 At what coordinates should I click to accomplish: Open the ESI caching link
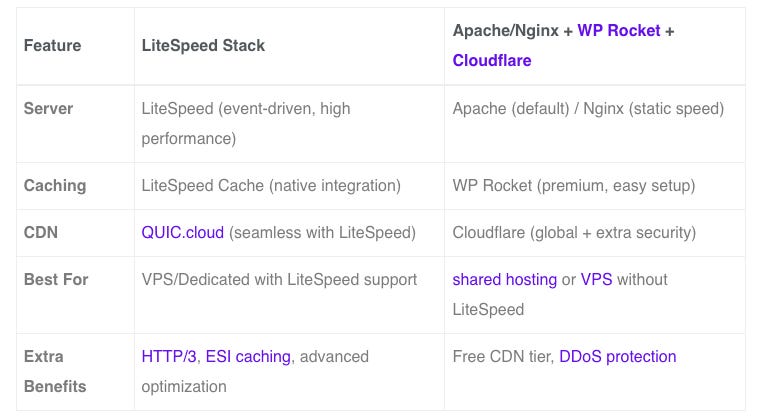coord(248,357)
